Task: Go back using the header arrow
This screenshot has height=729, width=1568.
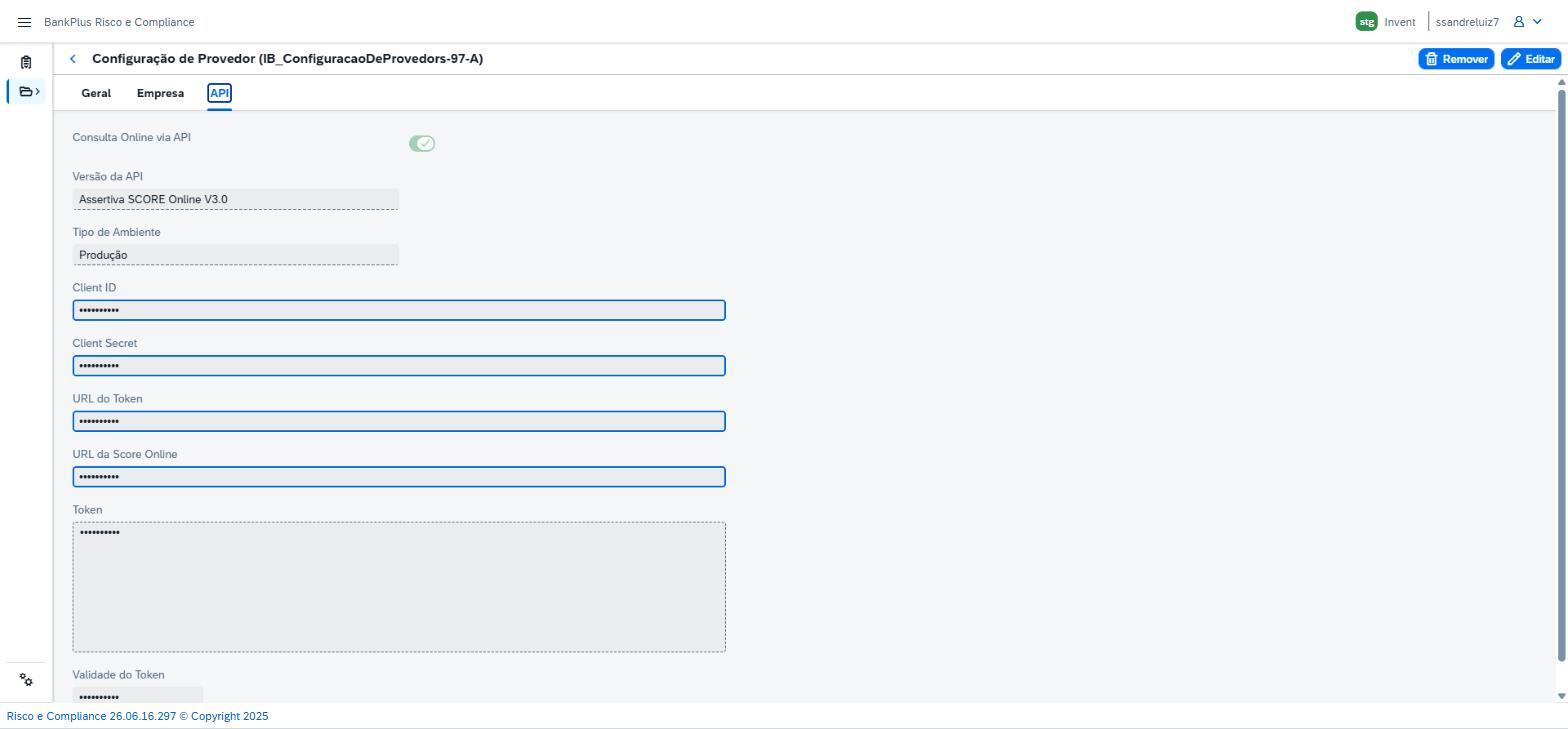Action: [73, 59]
